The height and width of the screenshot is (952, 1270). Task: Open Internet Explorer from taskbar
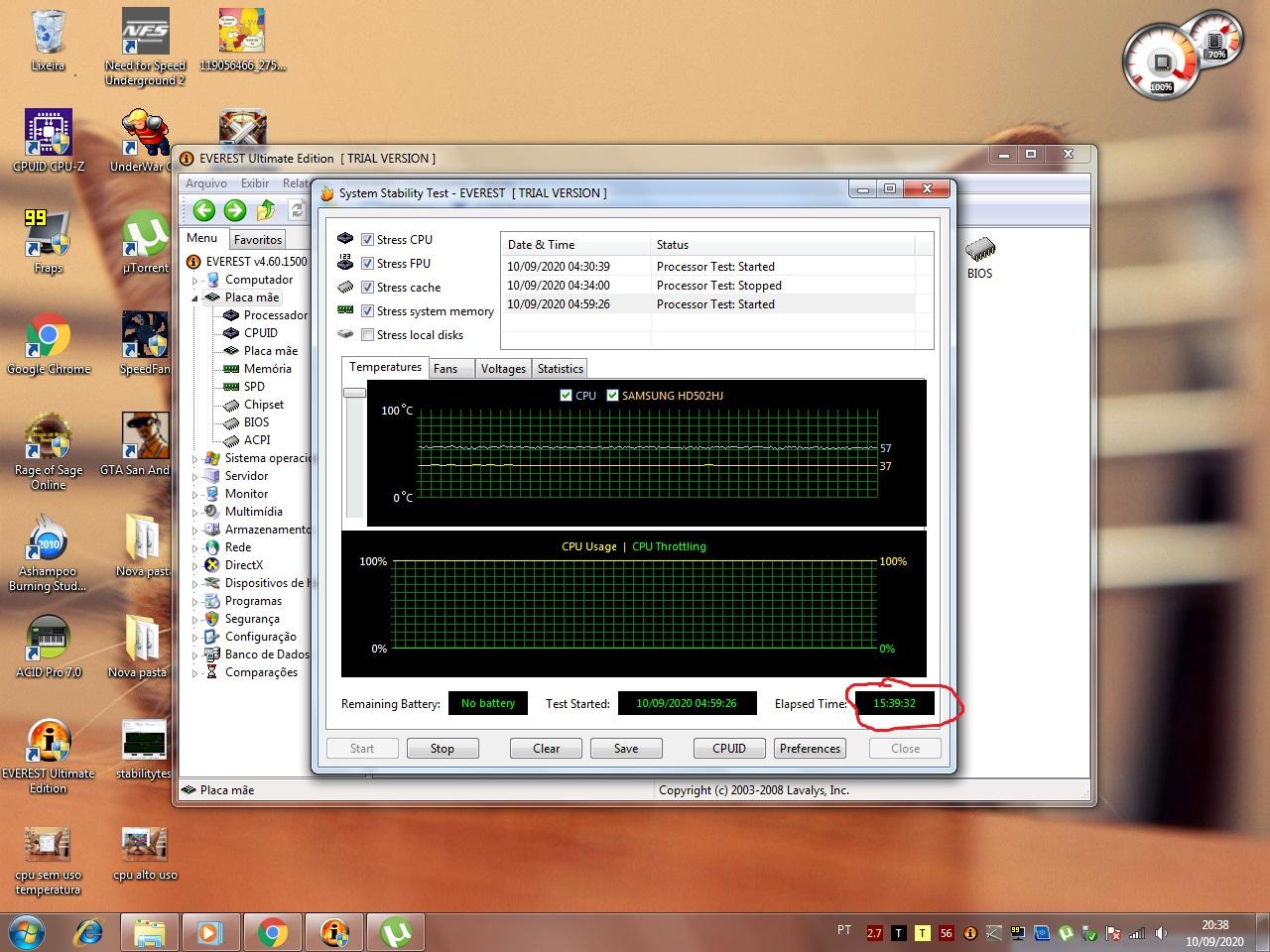(x=88, y=932)
